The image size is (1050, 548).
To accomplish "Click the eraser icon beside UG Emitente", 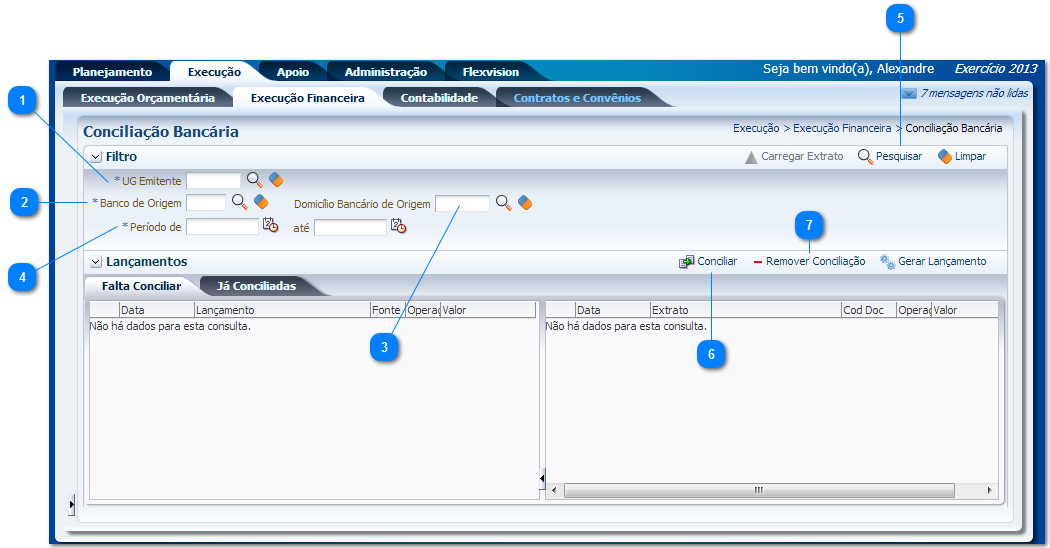I will [276, 180].
